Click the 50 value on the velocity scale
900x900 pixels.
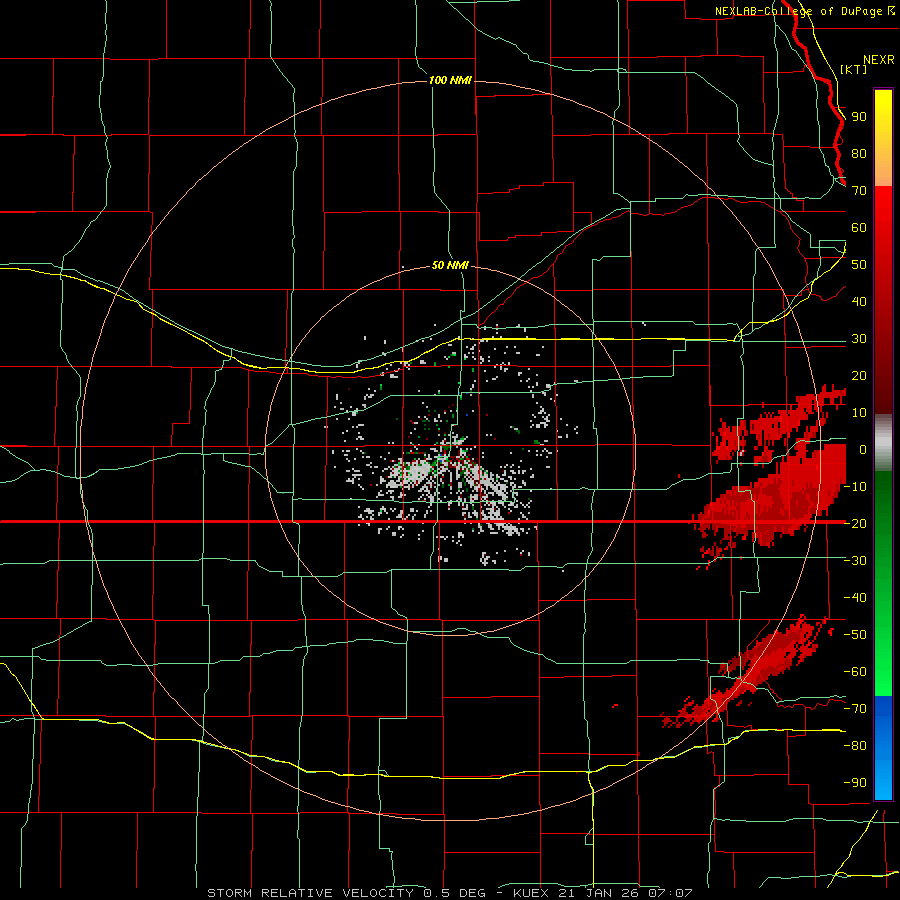click(859, 265)
